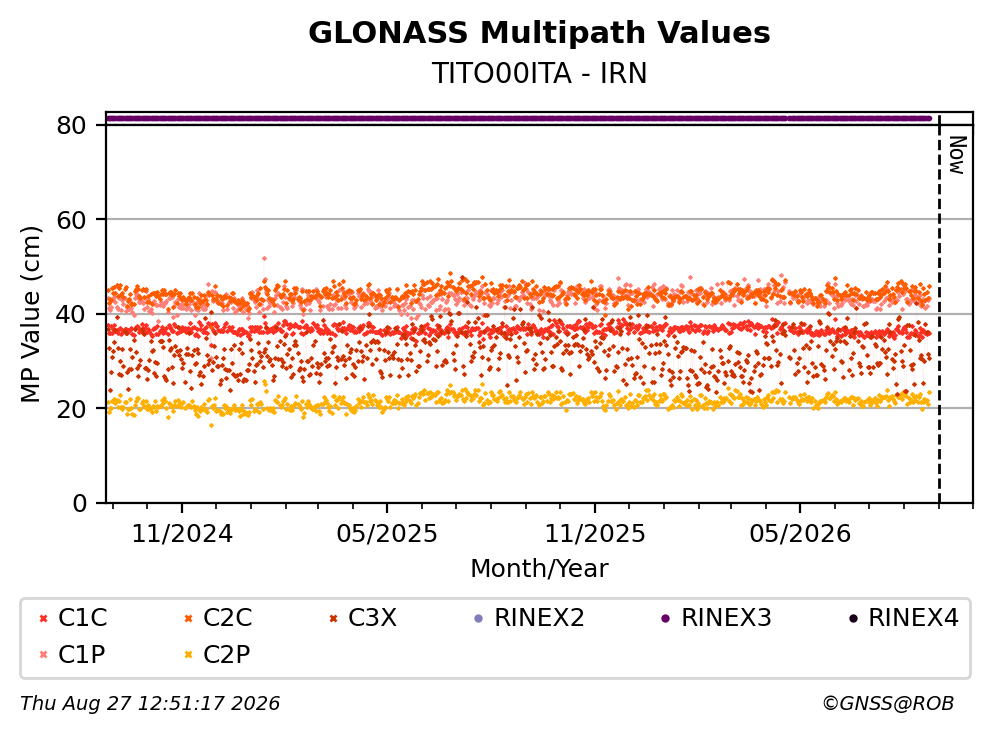This screenshot has width=993, height=734.
Task: Click the Now dashed vertical line label
Action: pyautogui.click(x=958, y=155)
